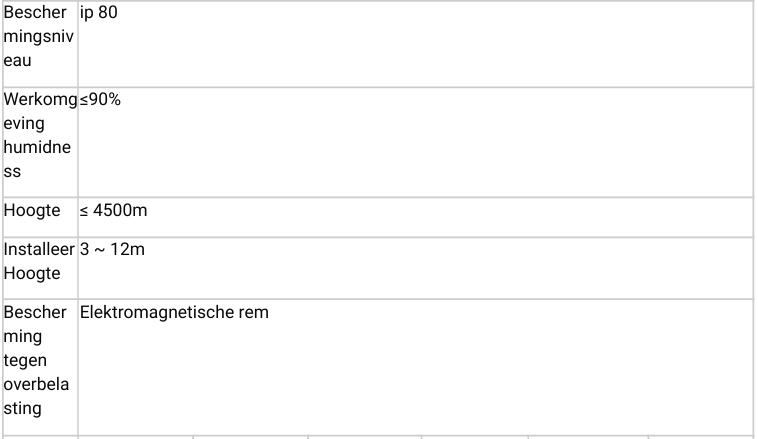Click the 'Bescherming tegen overbelasting' label cell
The height and width of the screenshot is (439, 758).
point(39,360)
